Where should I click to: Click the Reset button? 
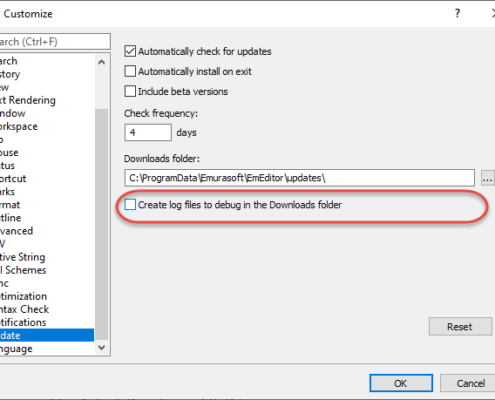click(460, 326)
